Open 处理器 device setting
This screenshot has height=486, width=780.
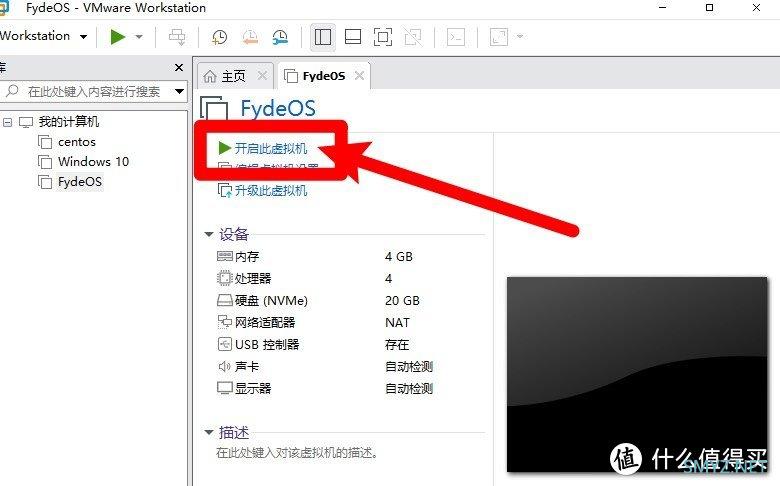(x=253, y=279)
